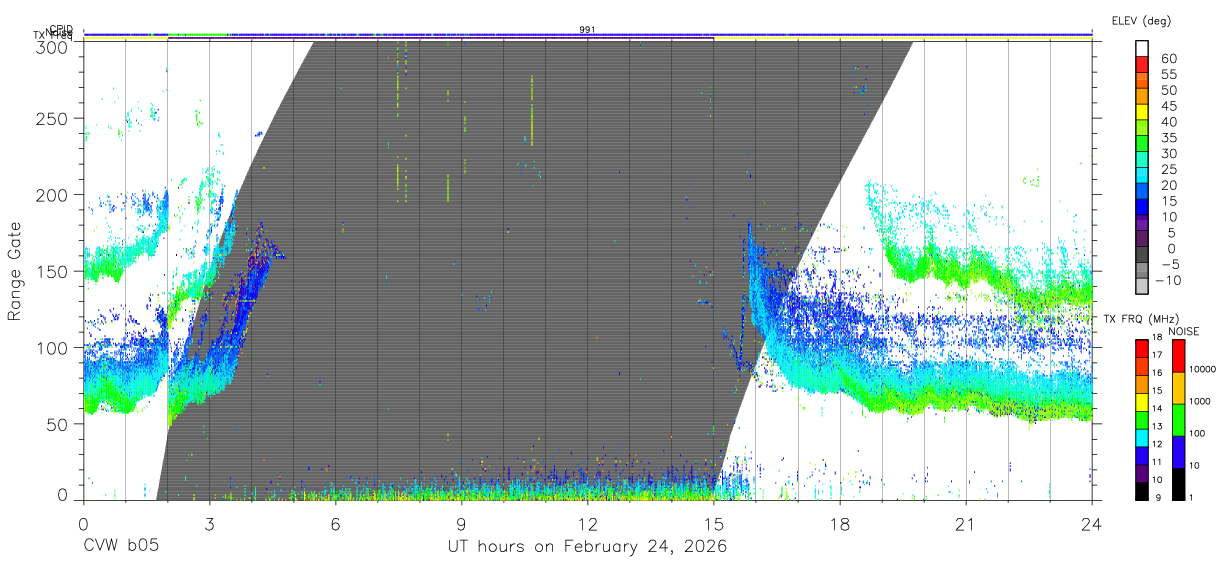Viewport: 1228px width, 567px height.
Task: Click the '9' tick label on the UT hours axis
Action: [461, 524]
